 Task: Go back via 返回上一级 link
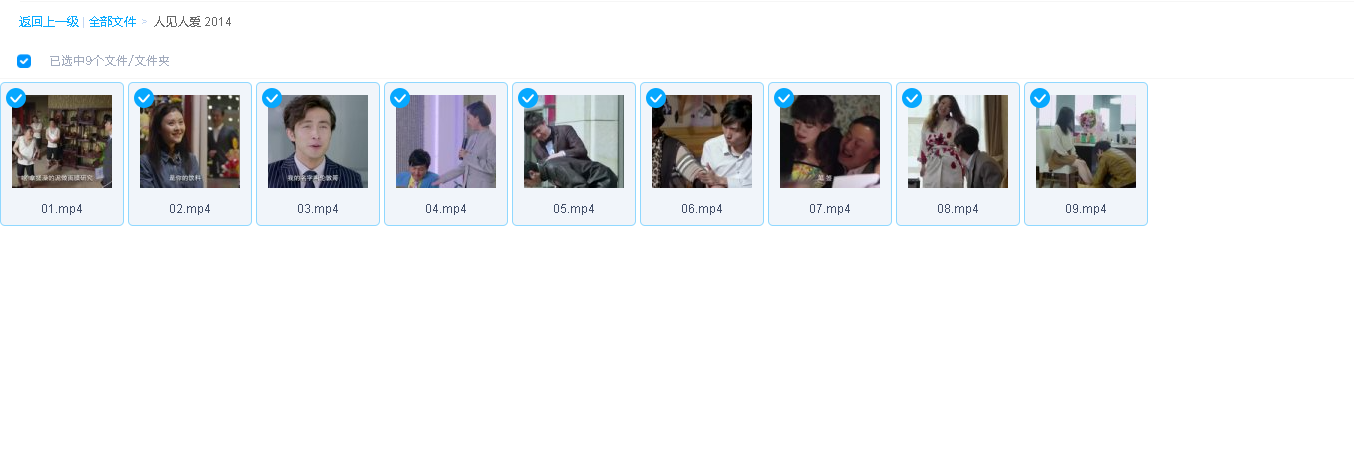tap(49, 22)
